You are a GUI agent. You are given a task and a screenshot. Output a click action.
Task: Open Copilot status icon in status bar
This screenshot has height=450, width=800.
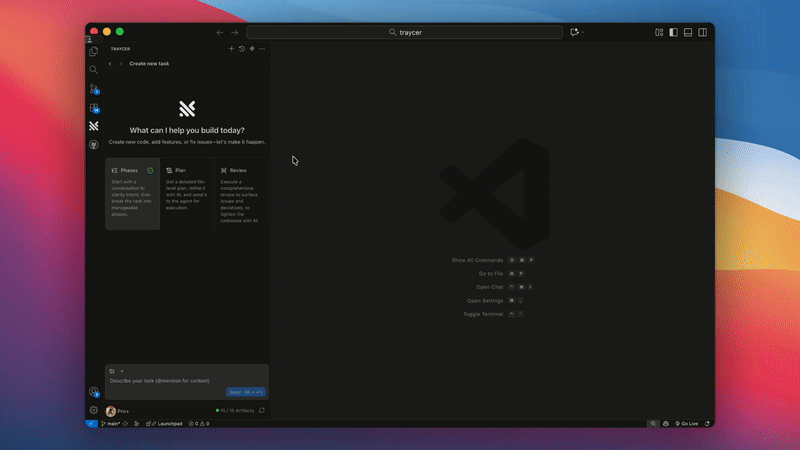tap(666, 423)
